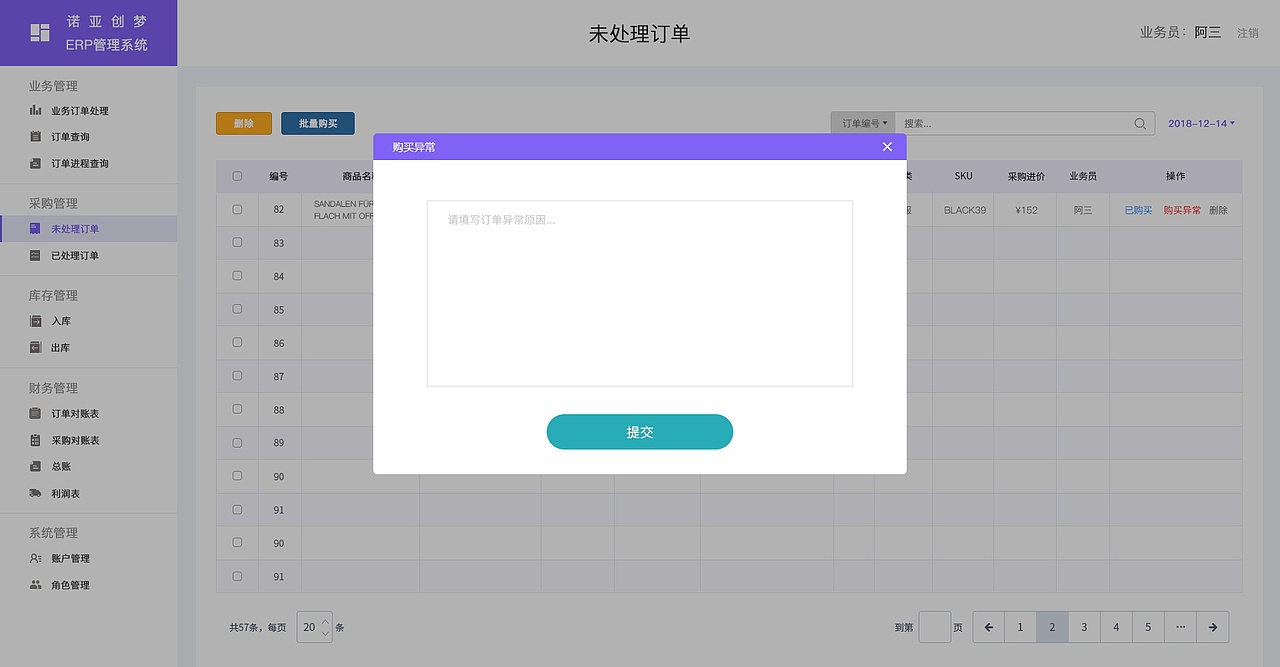This screenshot has width=1280, height=667.
Task: Open 订单查询 via its sidebar icon
Action: point(37,136)
